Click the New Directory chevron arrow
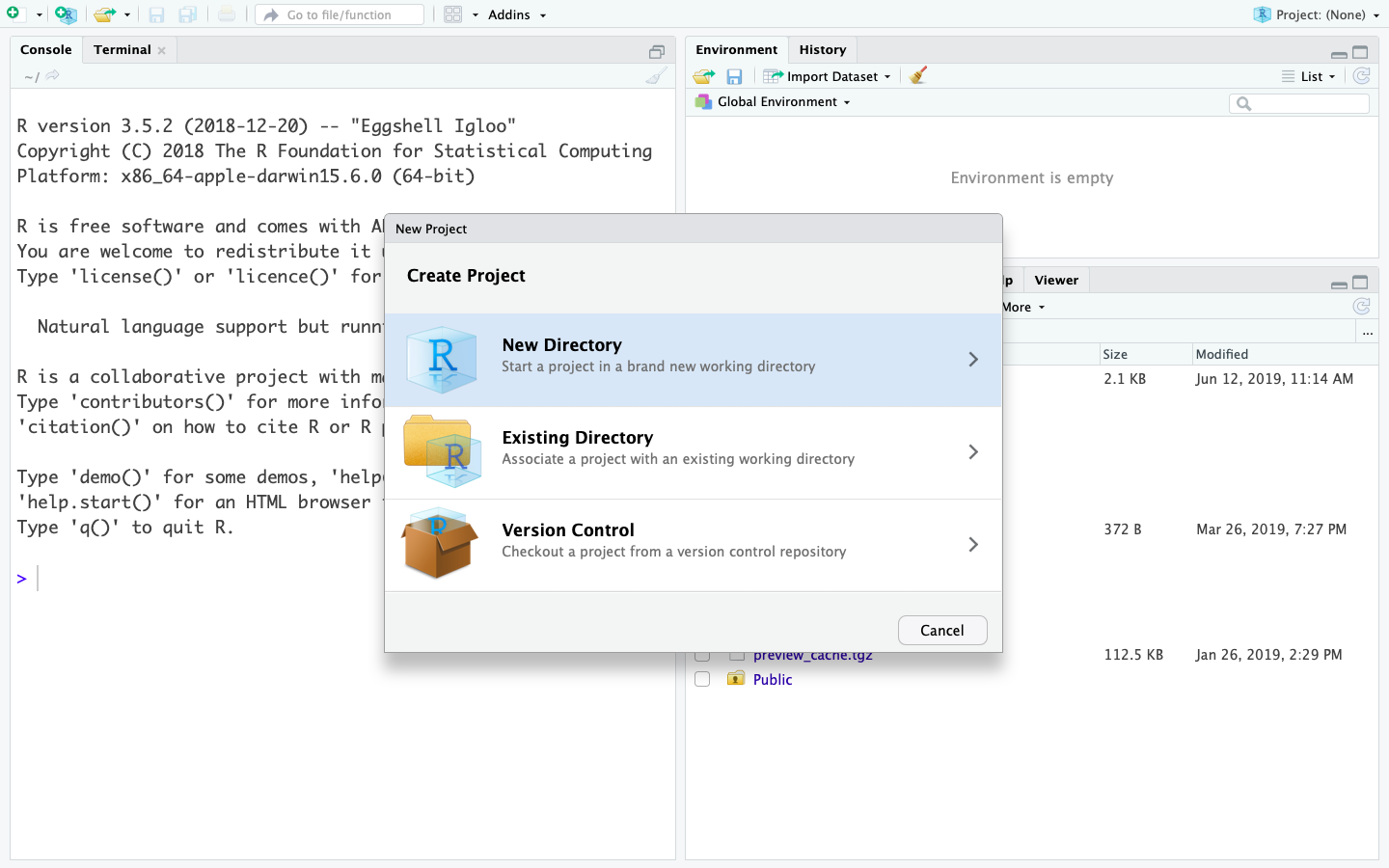The width and height of the screenshot is (1389, 868). tap(973, 360)
